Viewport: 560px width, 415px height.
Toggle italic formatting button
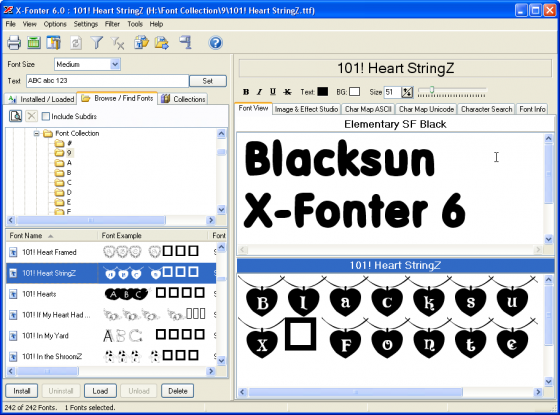259,92
